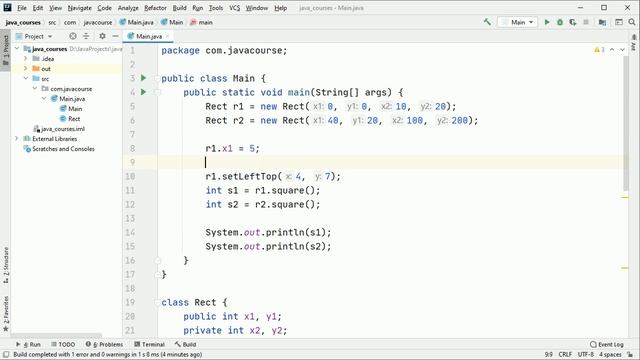Open the Navigate menu
This screenshot has height=360, width=640.
pyautogui.click(x=80, y=8)
